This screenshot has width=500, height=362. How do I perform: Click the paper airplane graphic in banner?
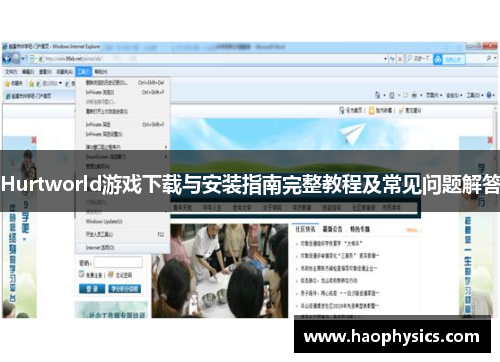pos(352,133)
